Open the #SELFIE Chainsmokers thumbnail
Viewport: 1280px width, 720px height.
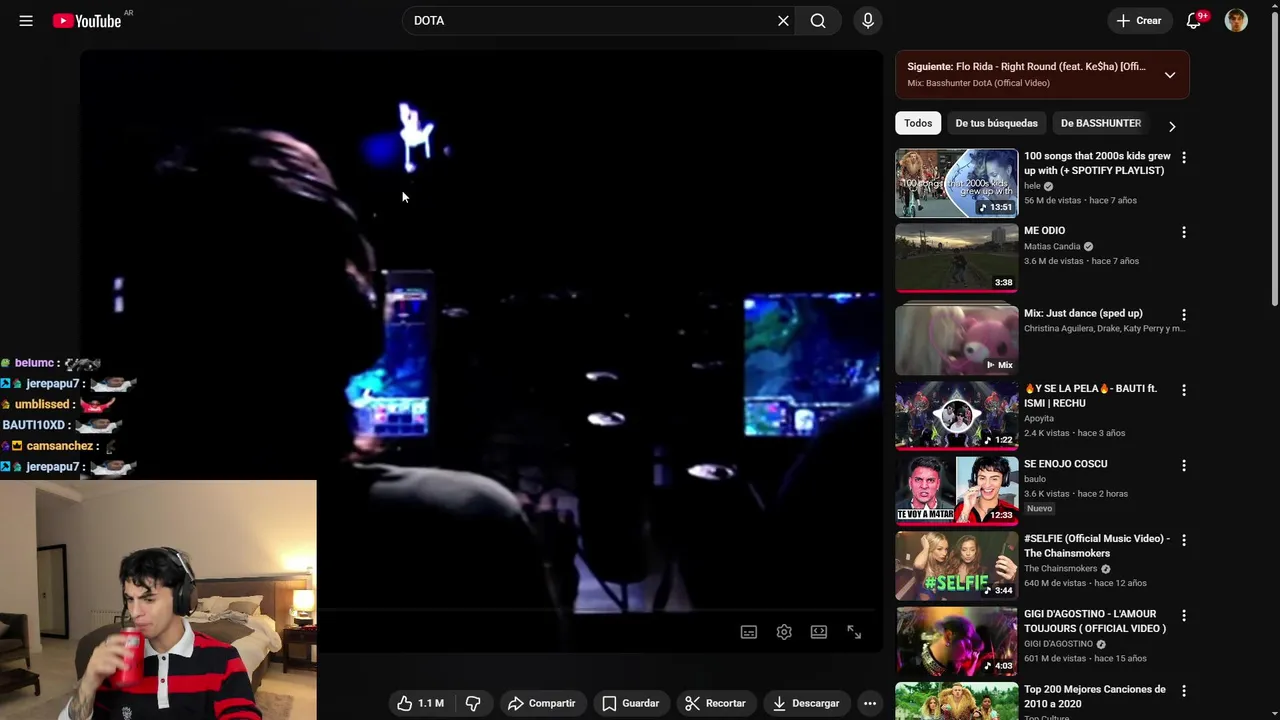pyautogui.click(x=956, y=565)
